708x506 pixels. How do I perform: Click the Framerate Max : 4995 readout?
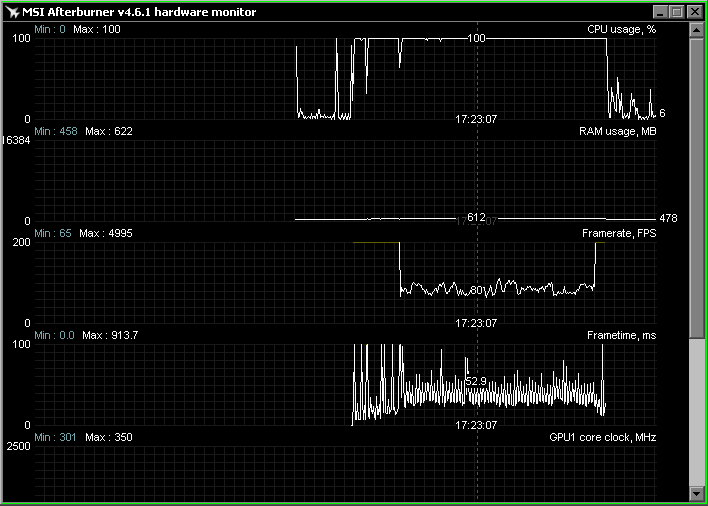[109, 233]
